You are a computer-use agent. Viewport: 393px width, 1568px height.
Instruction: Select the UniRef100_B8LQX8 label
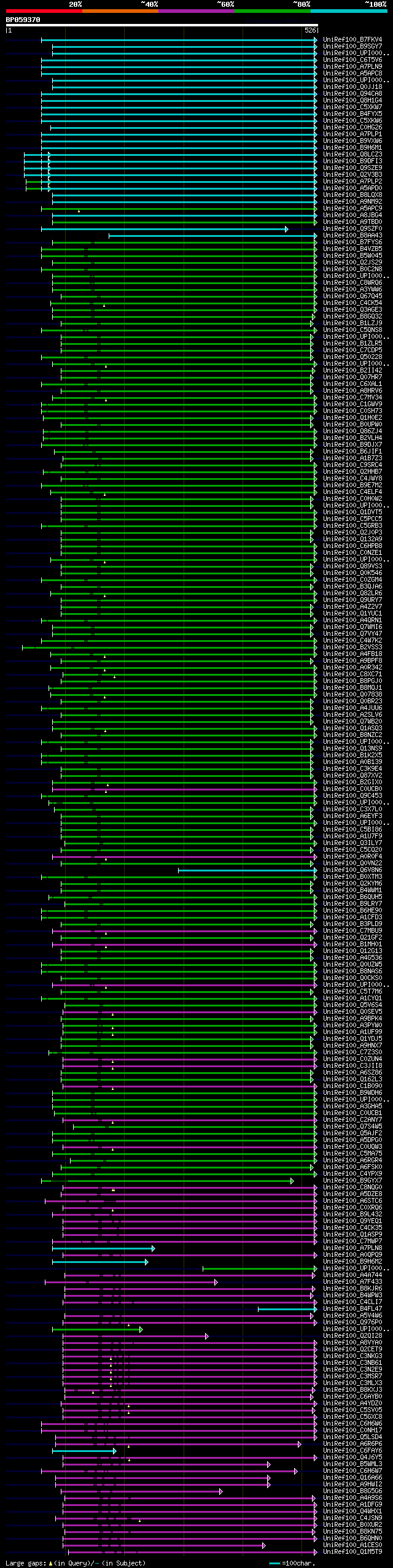click(352, 195)
